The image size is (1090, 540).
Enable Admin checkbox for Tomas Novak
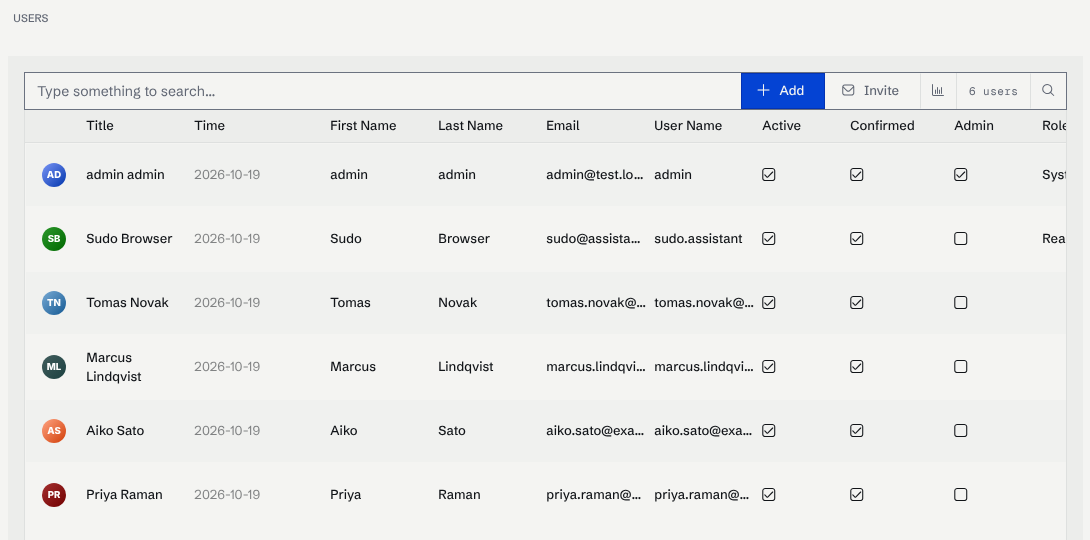(x=961, y=303)
